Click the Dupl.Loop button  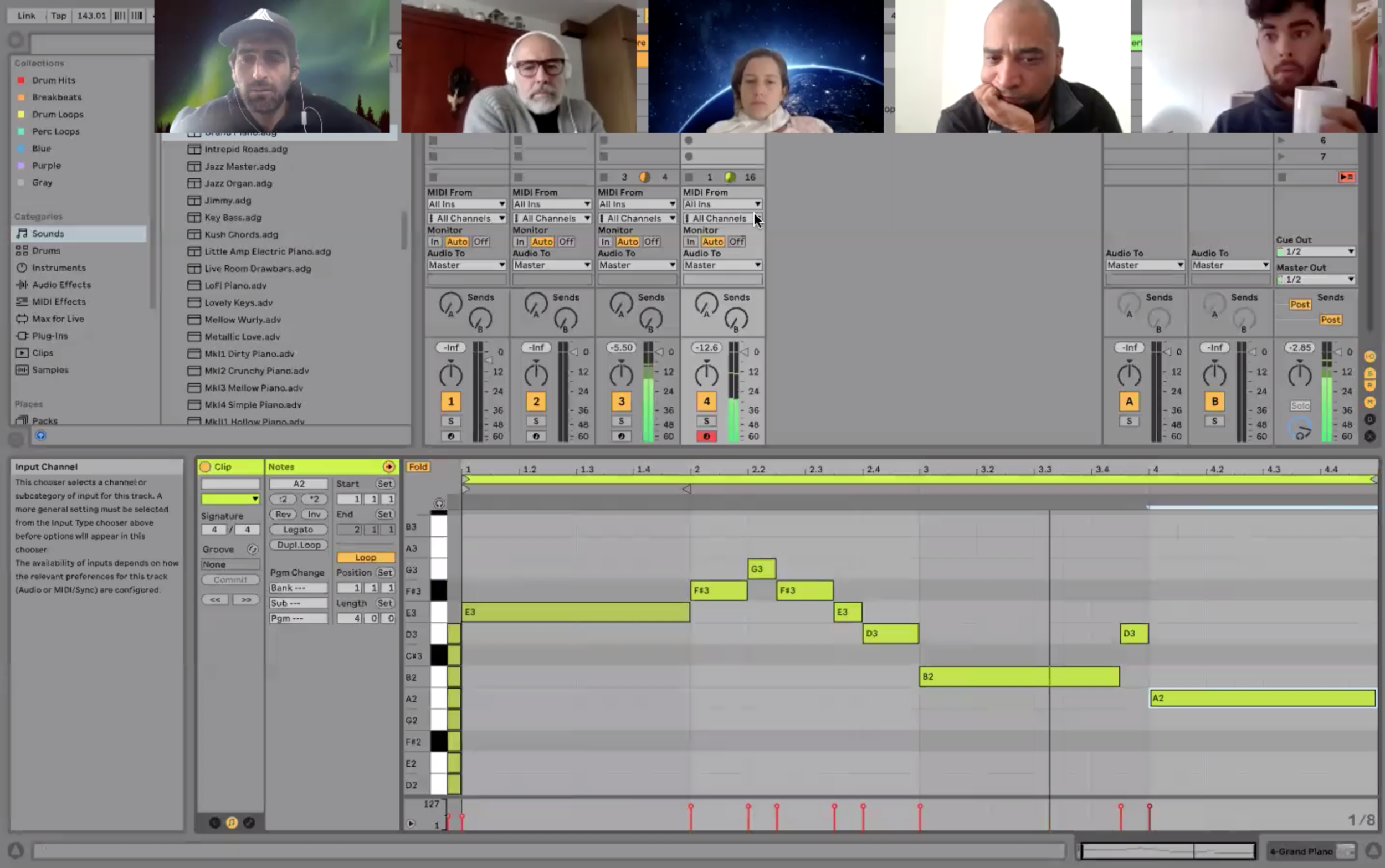point(299,546)
